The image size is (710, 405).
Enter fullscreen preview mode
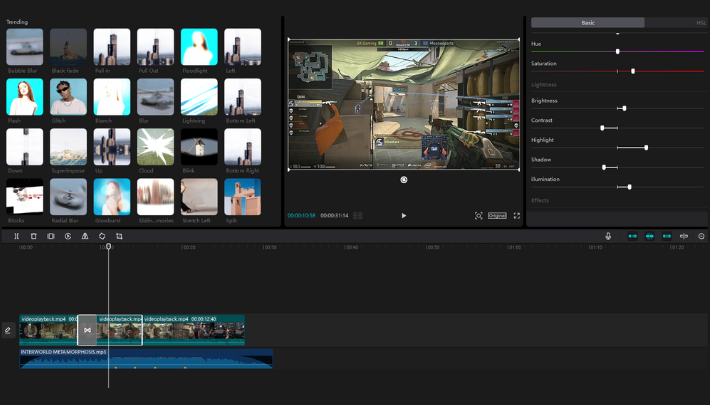pyautogui.click(x=517, y=216)
